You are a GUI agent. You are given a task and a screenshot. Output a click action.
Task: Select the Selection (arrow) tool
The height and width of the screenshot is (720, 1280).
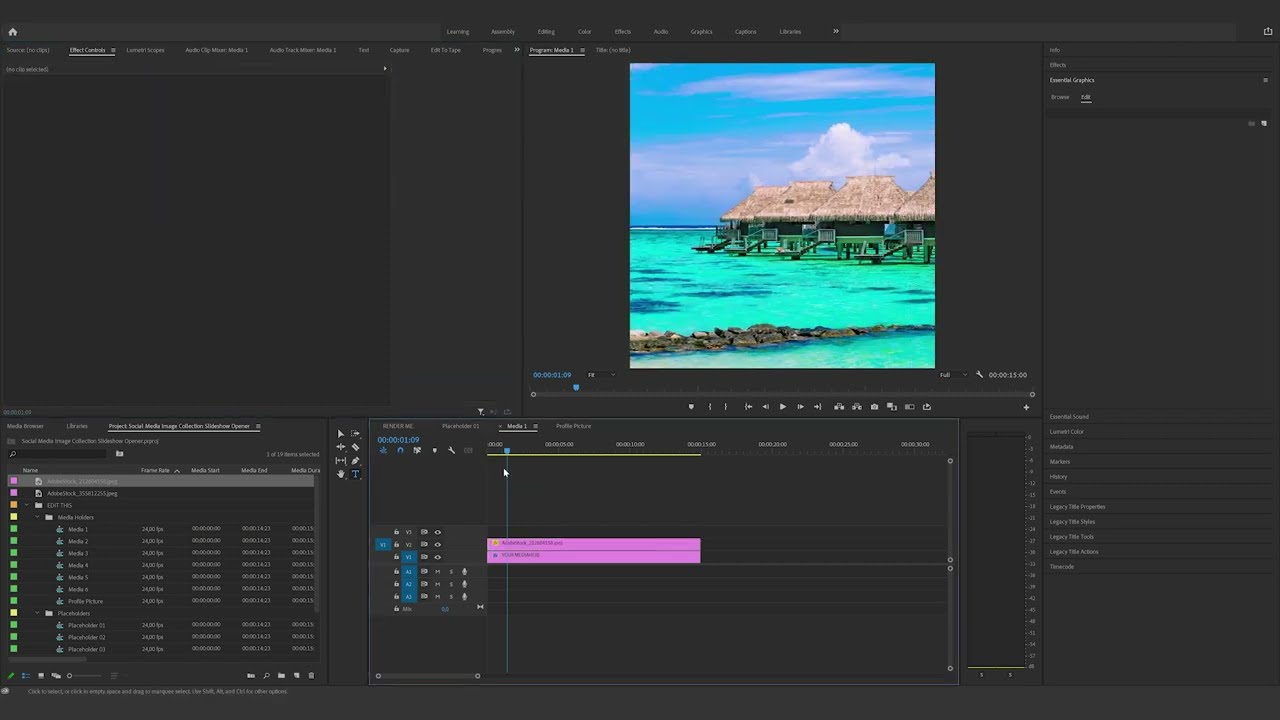(340, 434)
